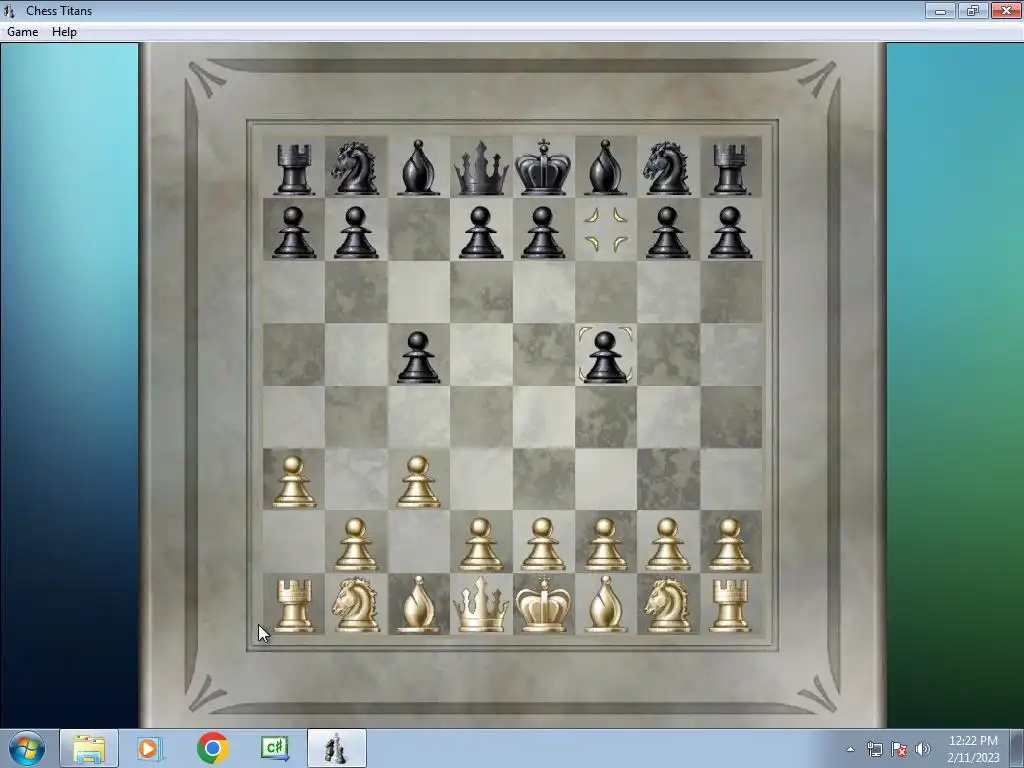
Task: Select the white pawn on h2
Action: [730, 545]
